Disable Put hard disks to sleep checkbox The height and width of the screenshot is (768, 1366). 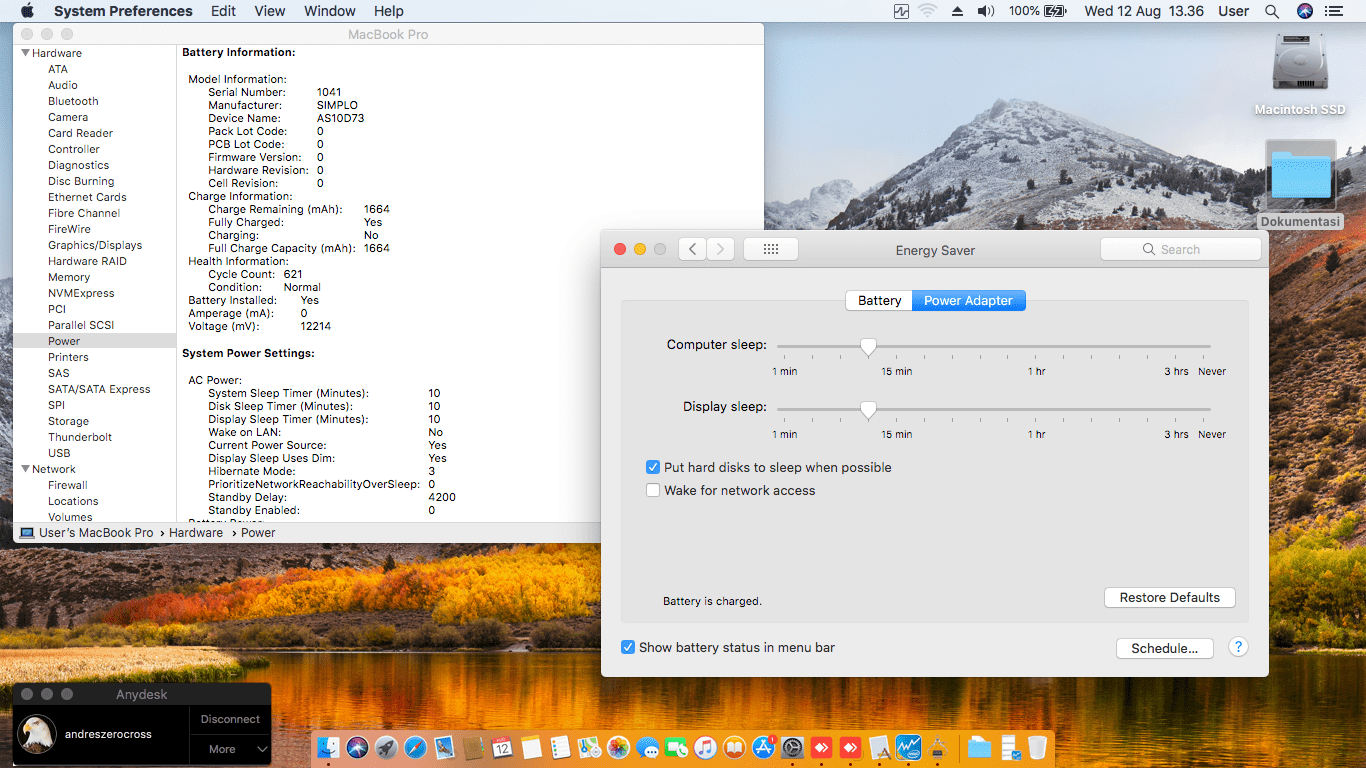coord(653,467)
